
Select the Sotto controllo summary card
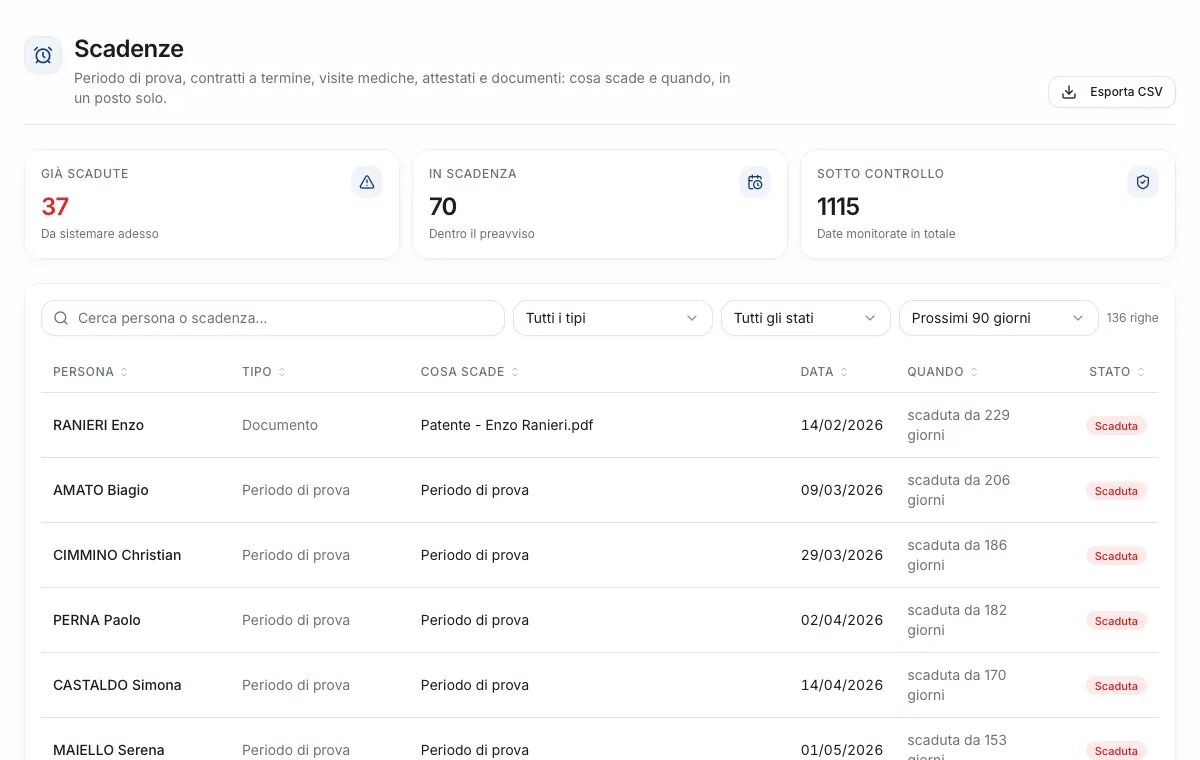988,204
